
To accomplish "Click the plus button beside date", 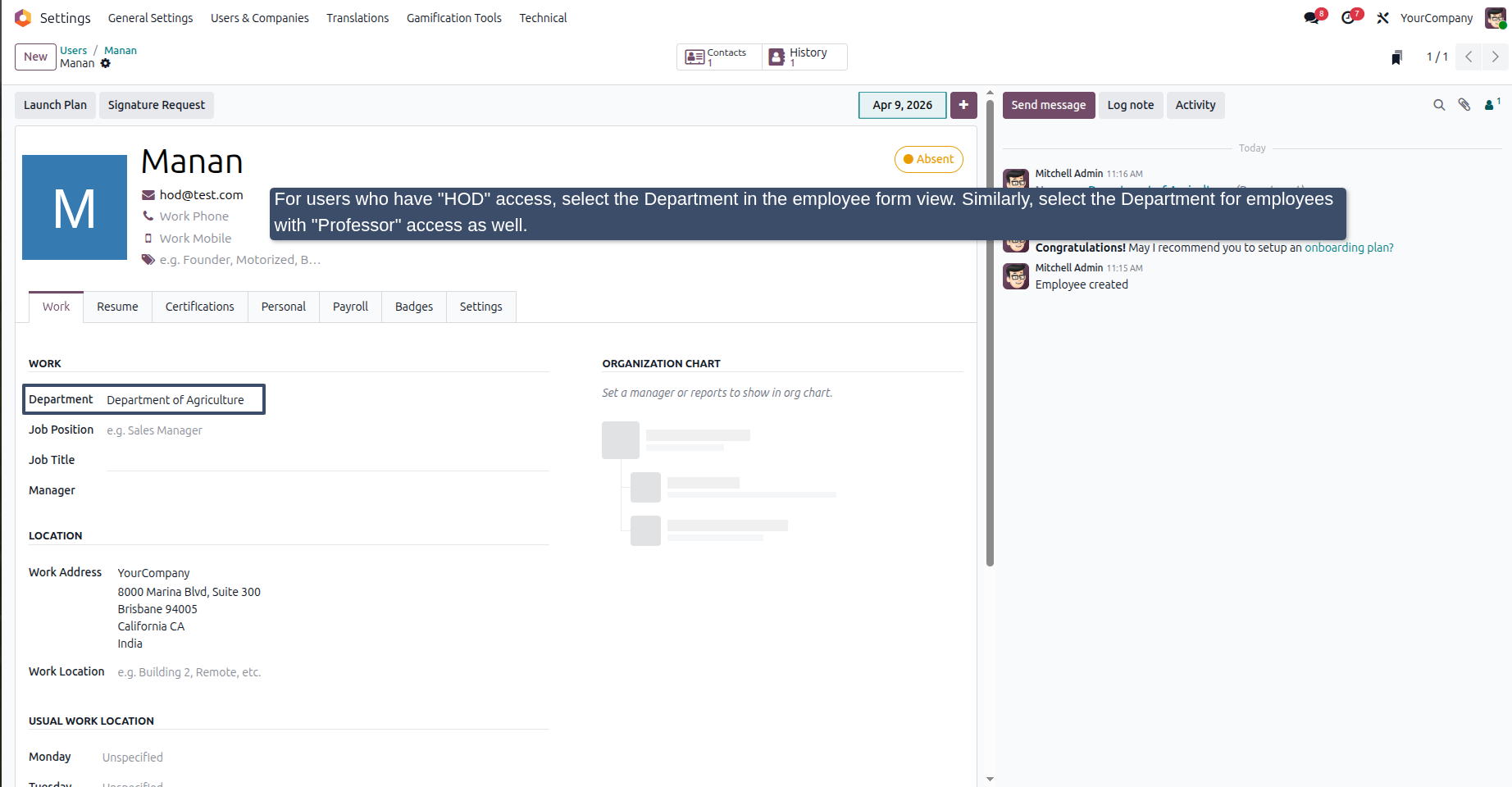I will [x=963, y=105].
